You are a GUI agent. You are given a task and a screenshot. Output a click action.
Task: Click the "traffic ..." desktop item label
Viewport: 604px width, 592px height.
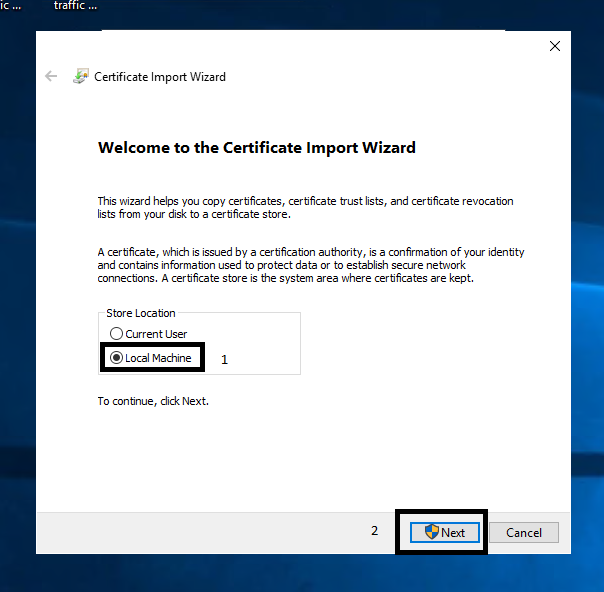click(x=76, y=6)
